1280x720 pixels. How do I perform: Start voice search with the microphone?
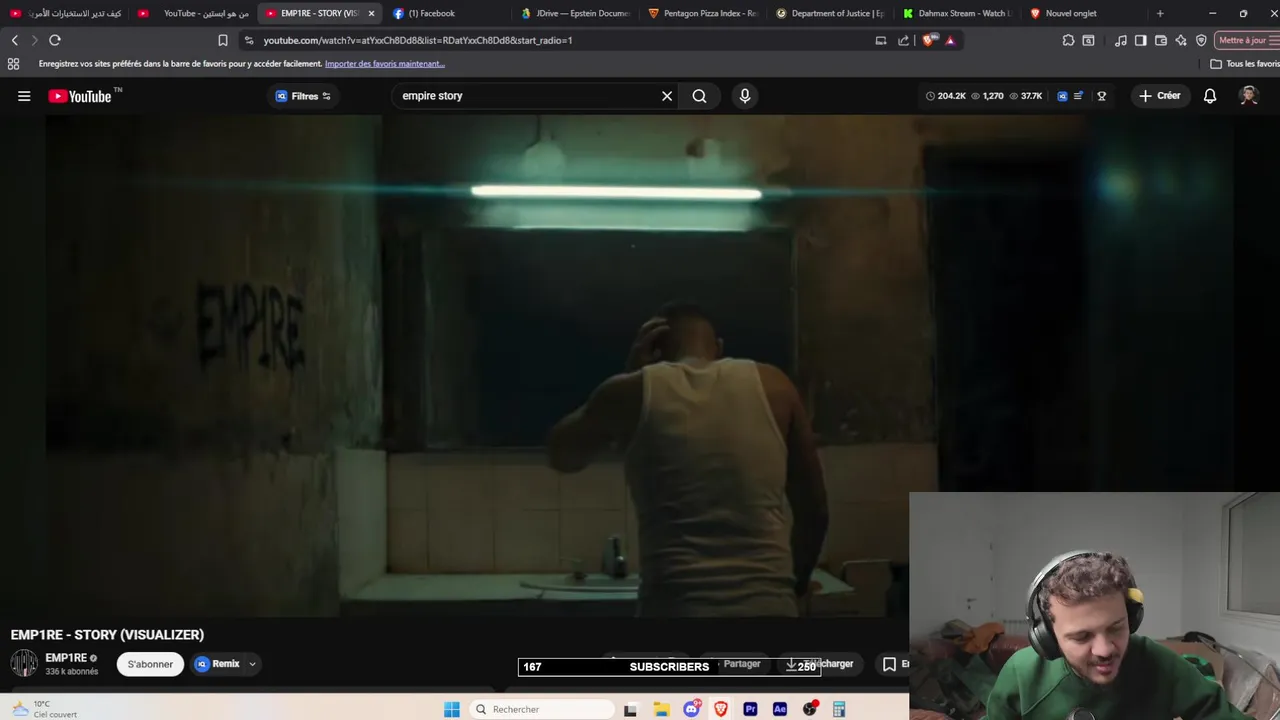coord(744,96)
